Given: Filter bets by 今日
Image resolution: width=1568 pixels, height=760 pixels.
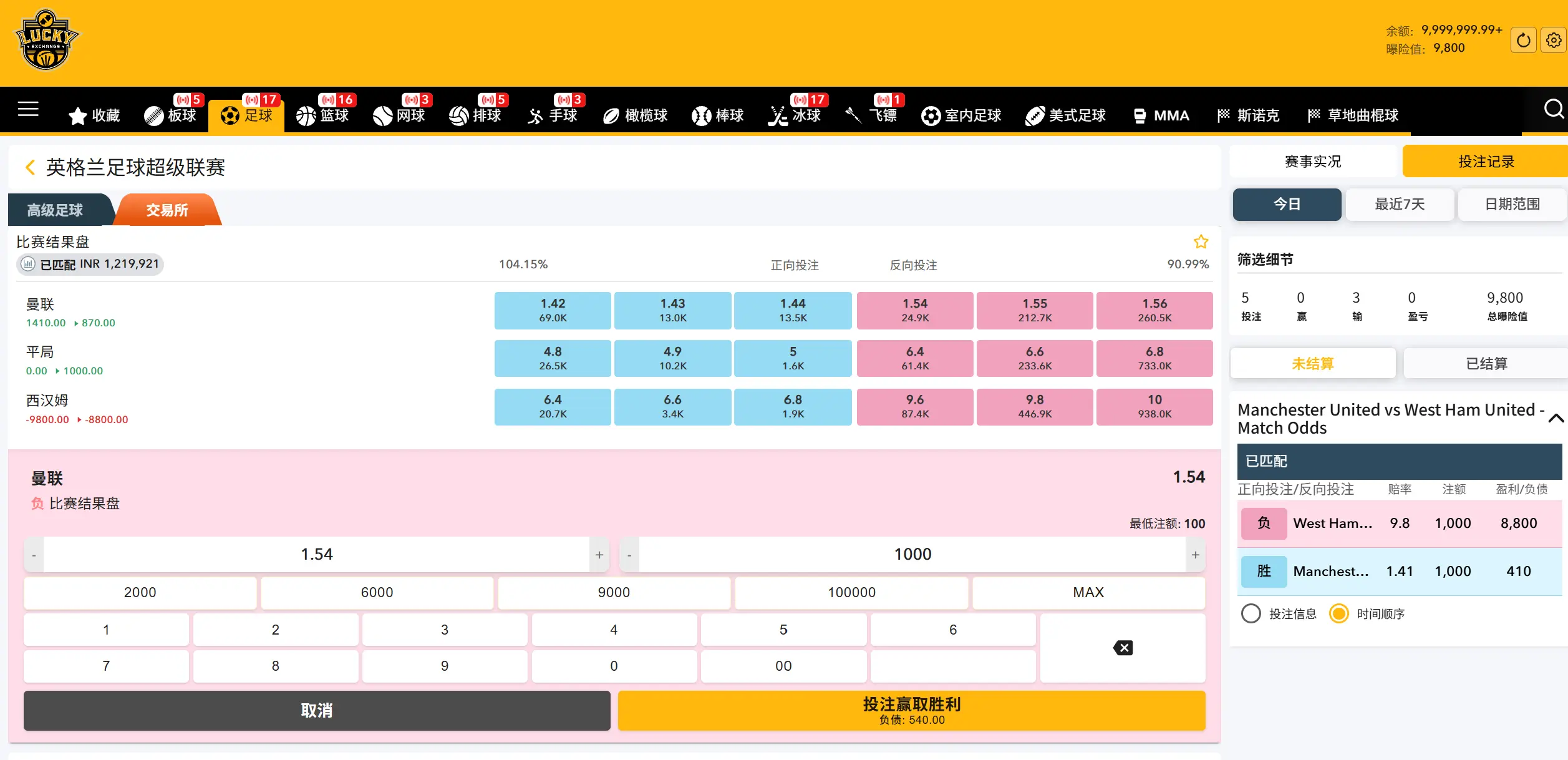Looking at the screenshot, I should (1287, 204).
